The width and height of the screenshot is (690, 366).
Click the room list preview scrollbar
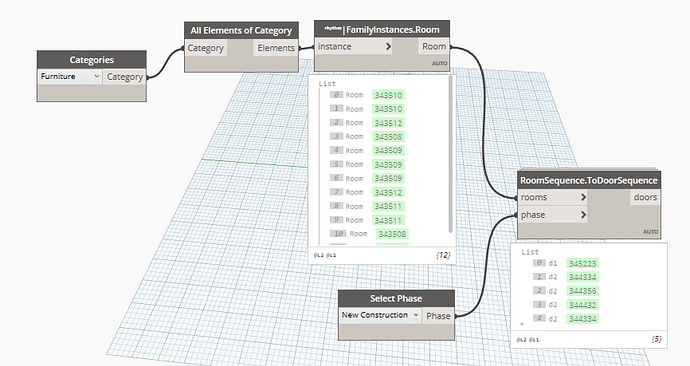(451, 154)
